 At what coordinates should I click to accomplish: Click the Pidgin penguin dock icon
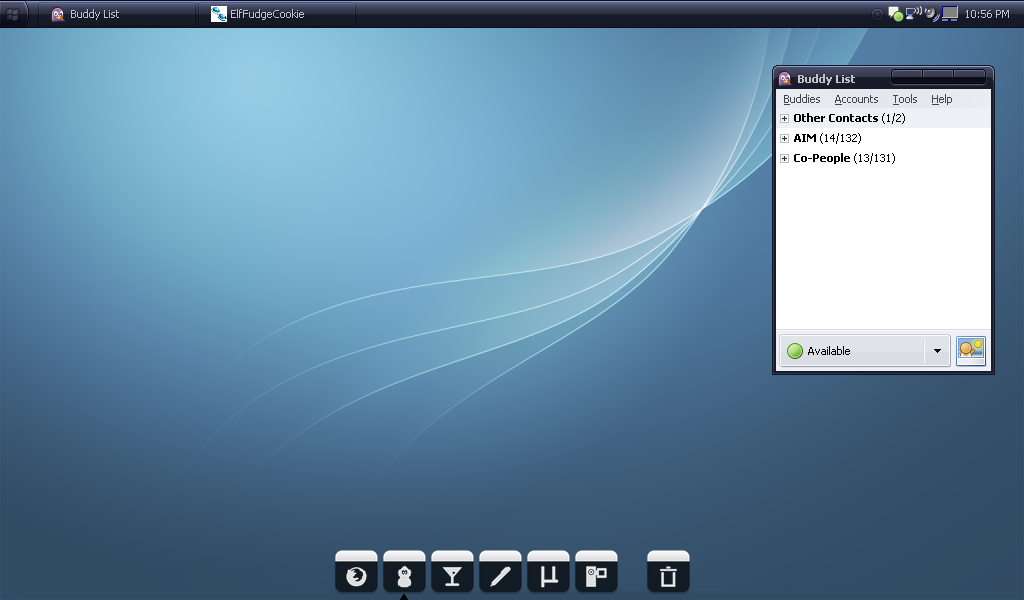tap(404, 574)
